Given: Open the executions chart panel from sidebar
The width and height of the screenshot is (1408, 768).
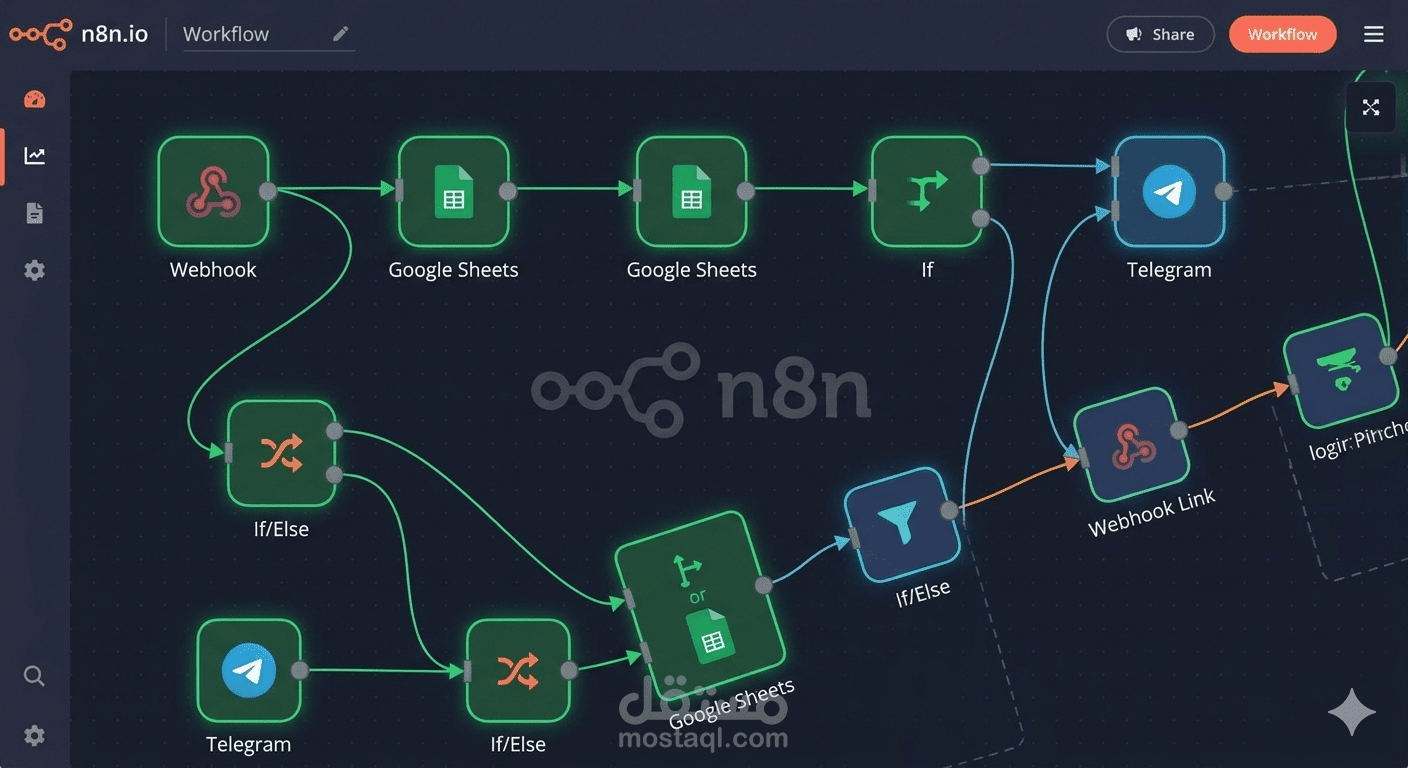Looking at the screenshot, I should tap(34, 155).
